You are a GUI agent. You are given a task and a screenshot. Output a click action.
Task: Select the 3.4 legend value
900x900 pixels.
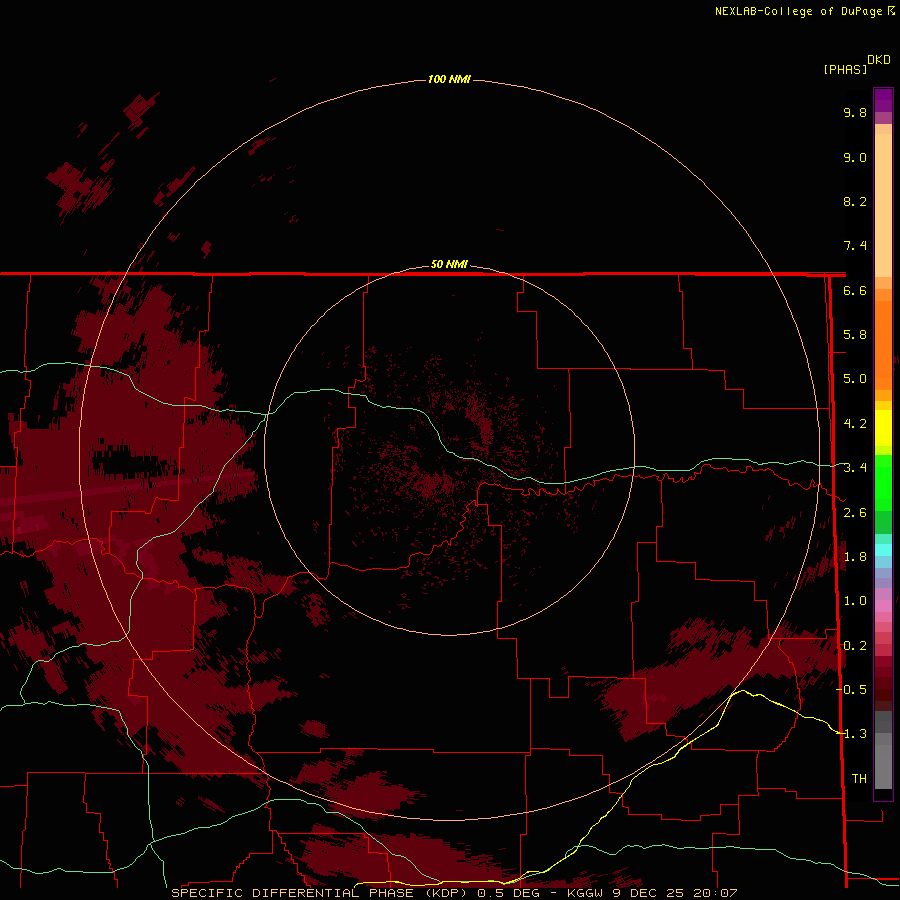click(855, 468)
